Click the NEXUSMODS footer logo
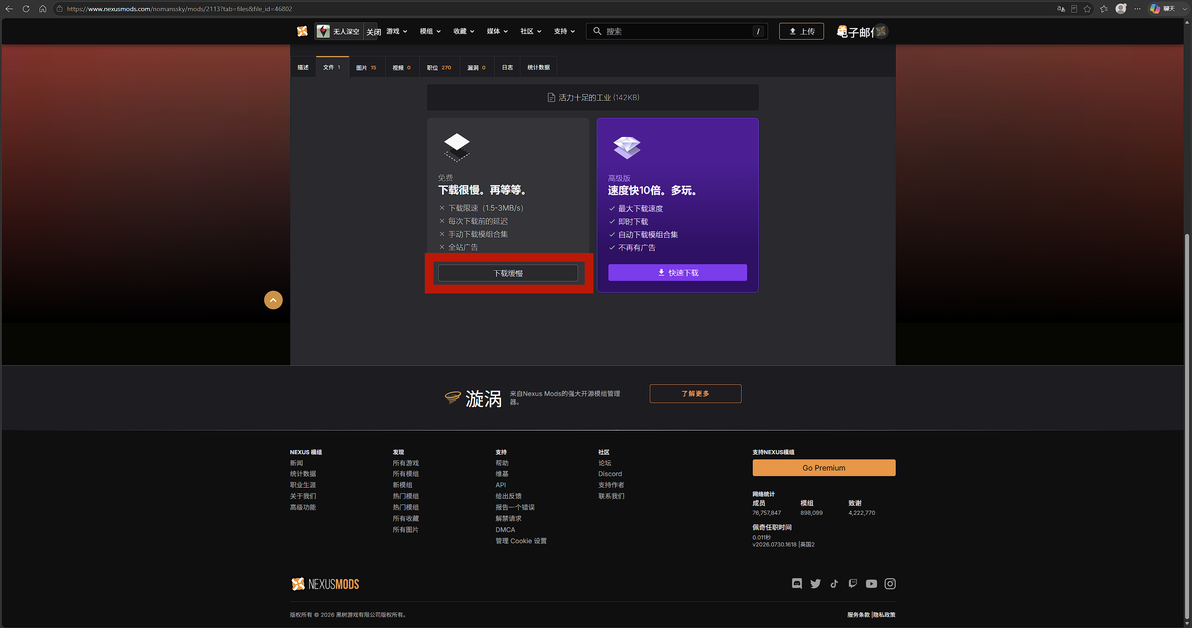The image size is (1192, 628). coord(325,584)
